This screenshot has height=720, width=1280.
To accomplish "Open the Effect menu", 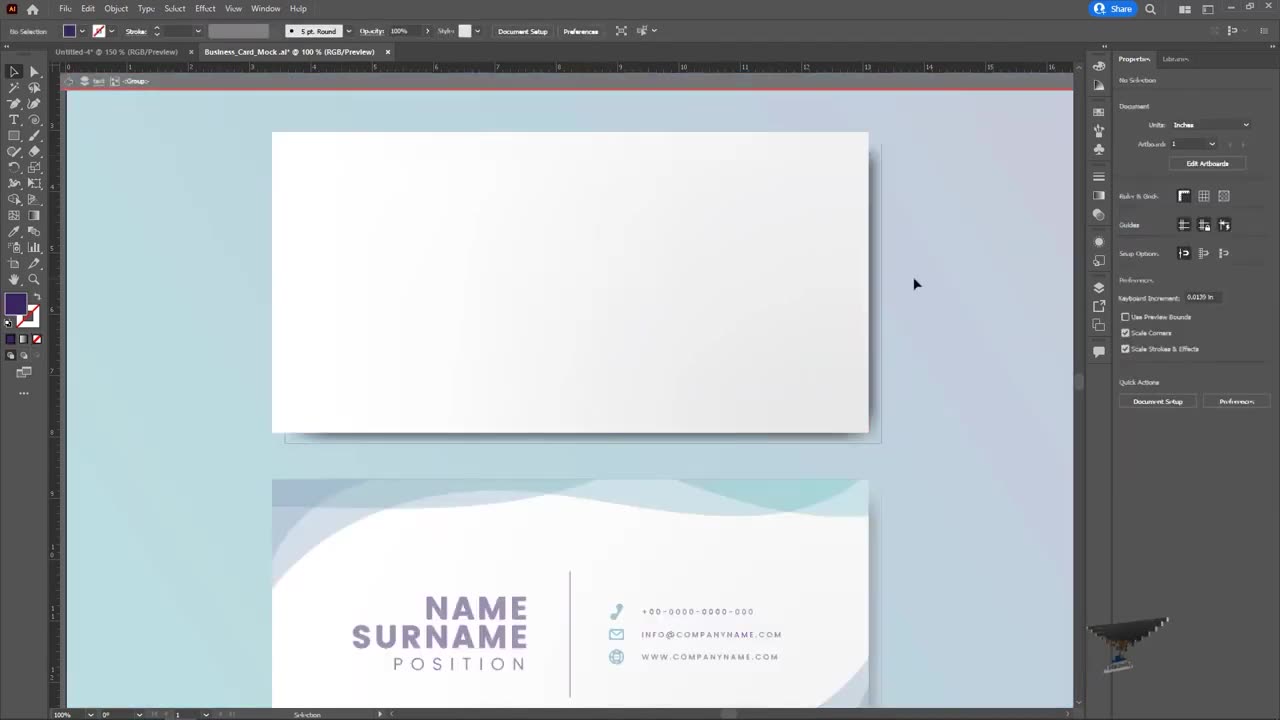I will point(205,8).
